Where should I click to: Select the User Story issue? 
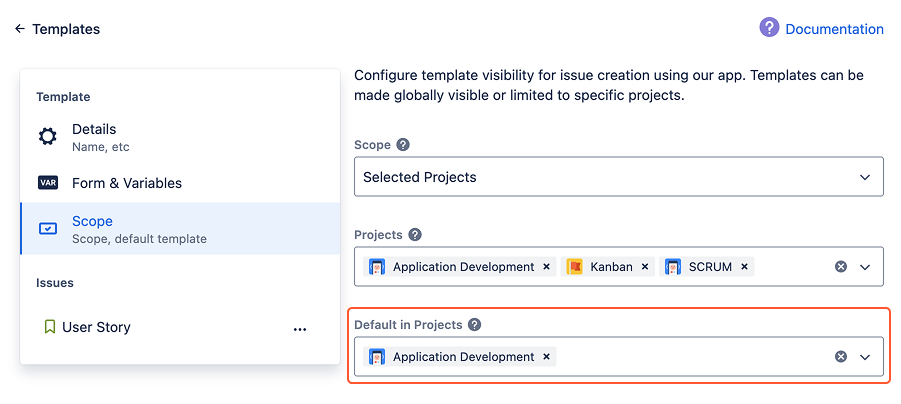coord(96,327)
